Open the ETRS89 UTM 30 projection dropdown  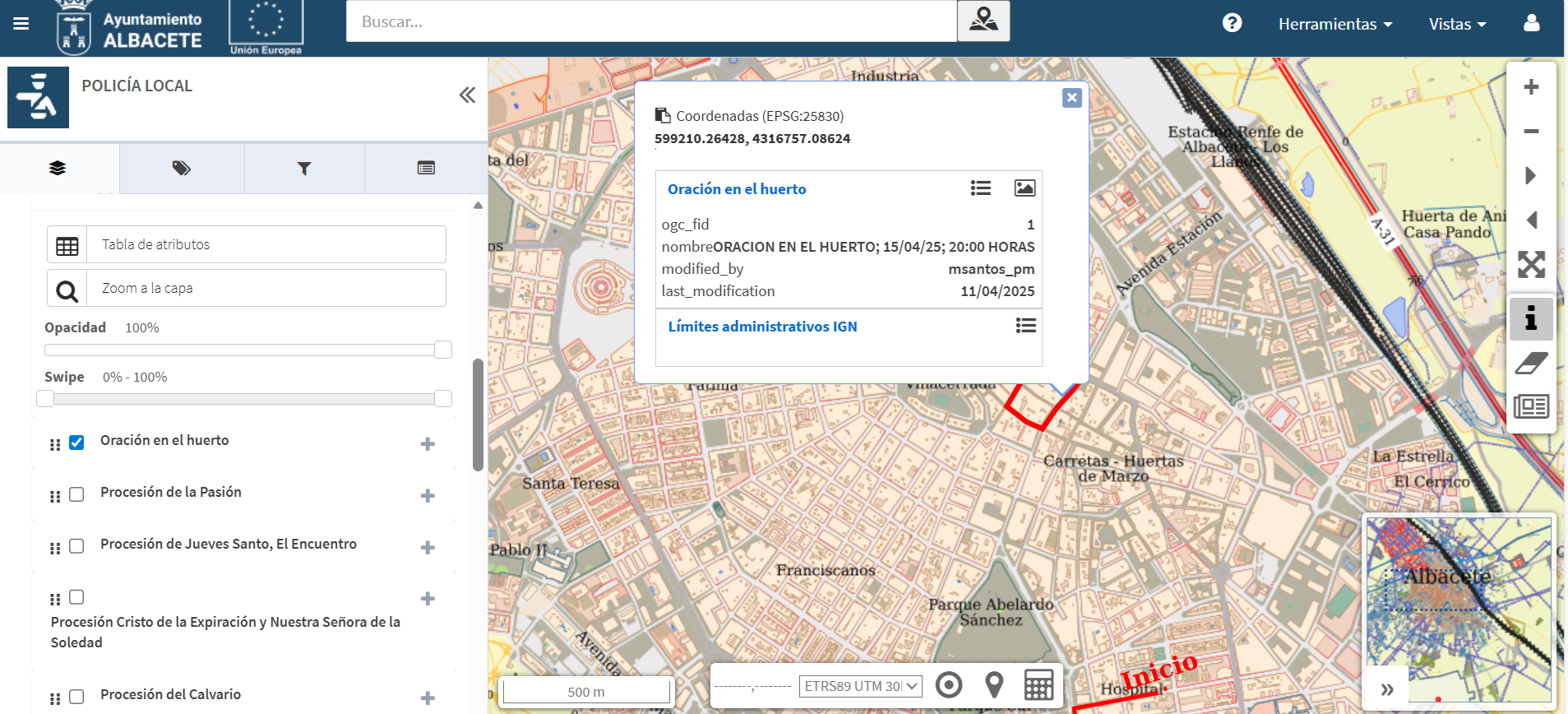coord(861,686)
